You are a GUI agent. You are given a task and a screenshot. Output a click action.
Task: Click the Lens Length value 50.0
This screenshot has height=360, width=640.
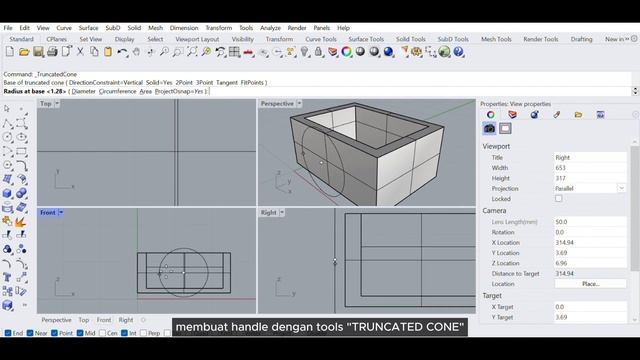pyautogui.click(x=590, y=222)
